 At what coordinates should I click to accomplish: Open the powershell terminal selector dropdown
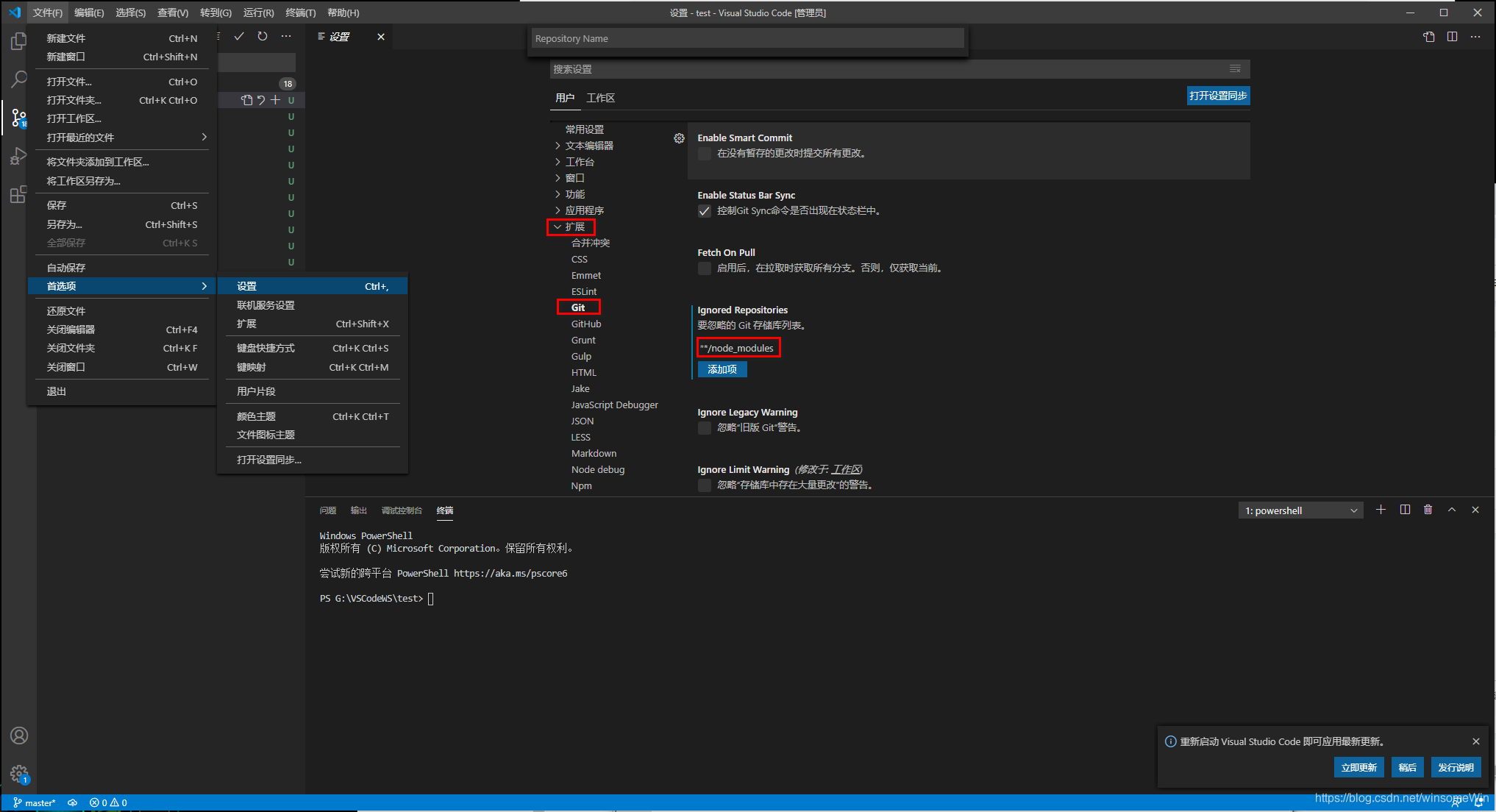pyautogui.click(x=1300, y=510)
